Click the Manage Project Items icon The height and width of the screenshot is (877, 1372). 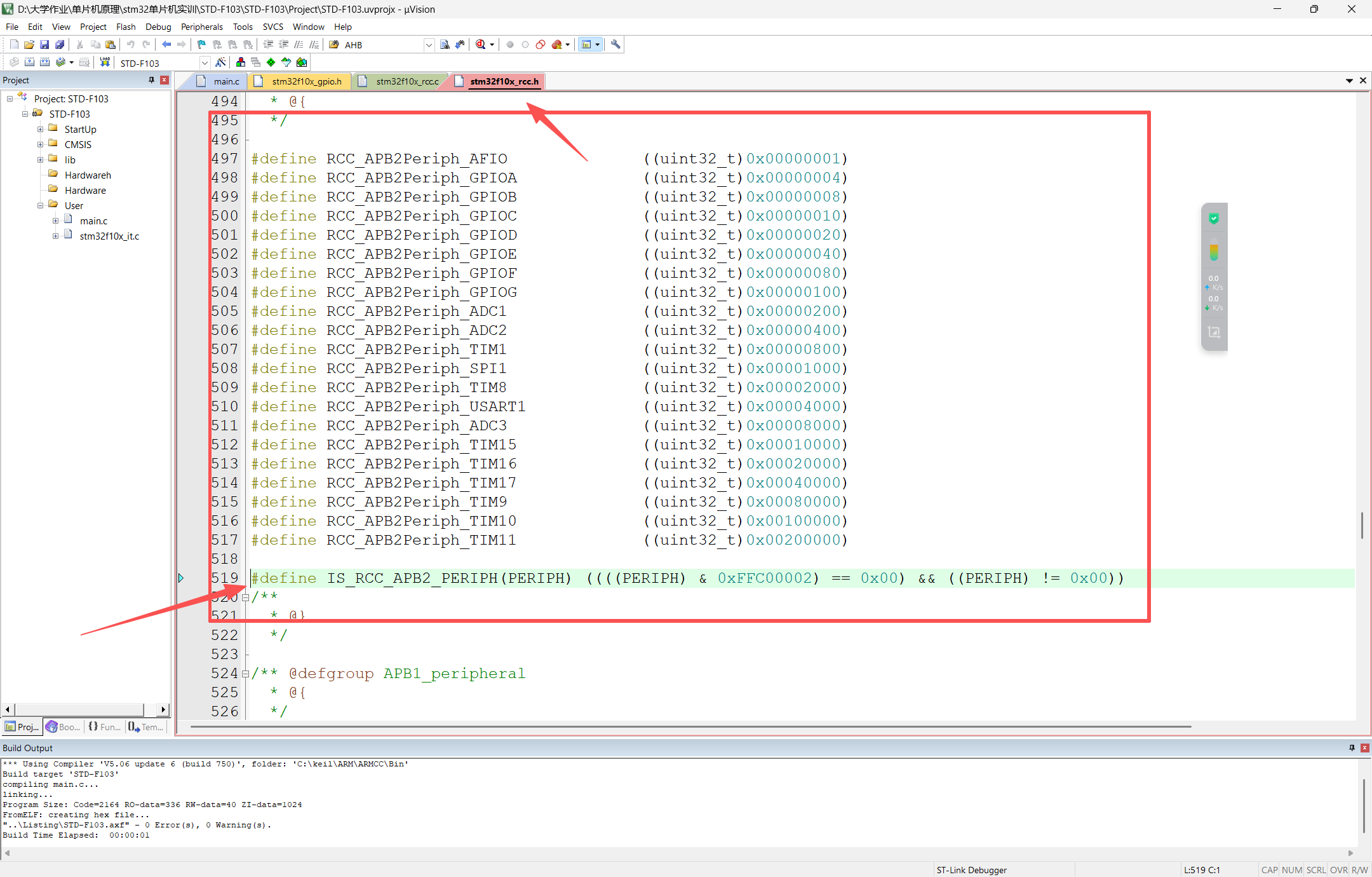tap(241, 62)
